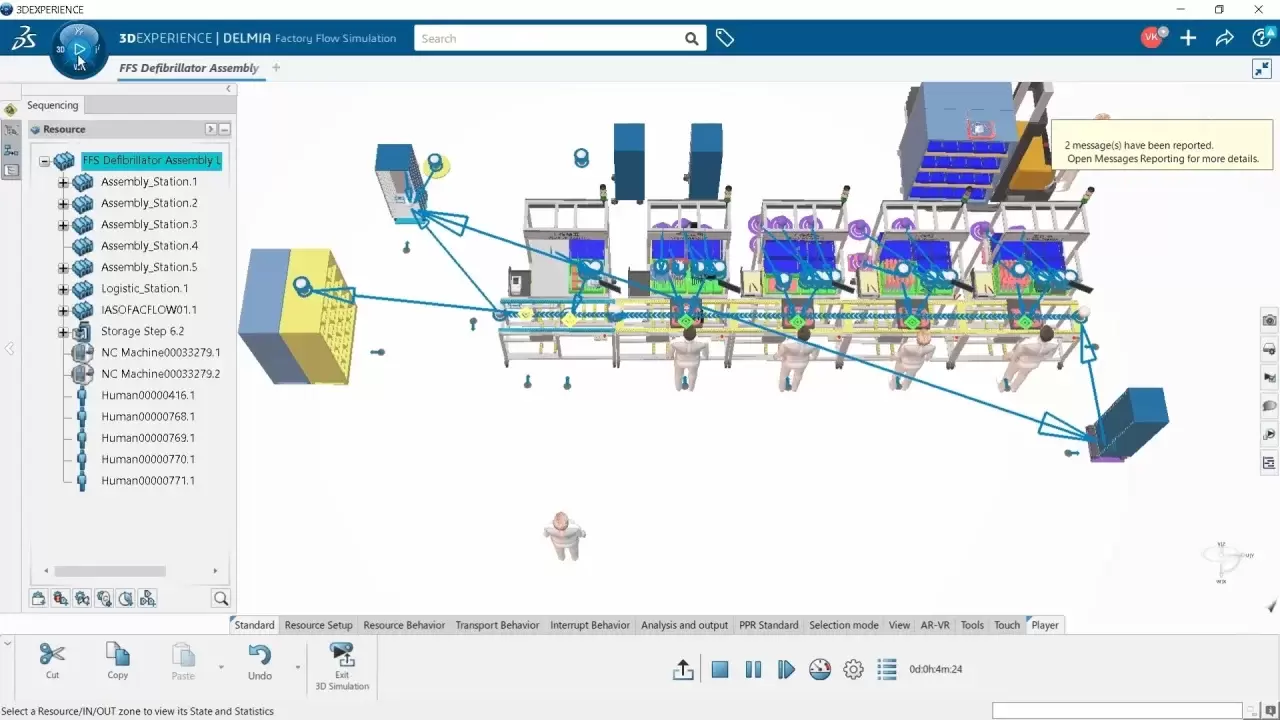Click the plus add icon in top bar

(1188, 38)
